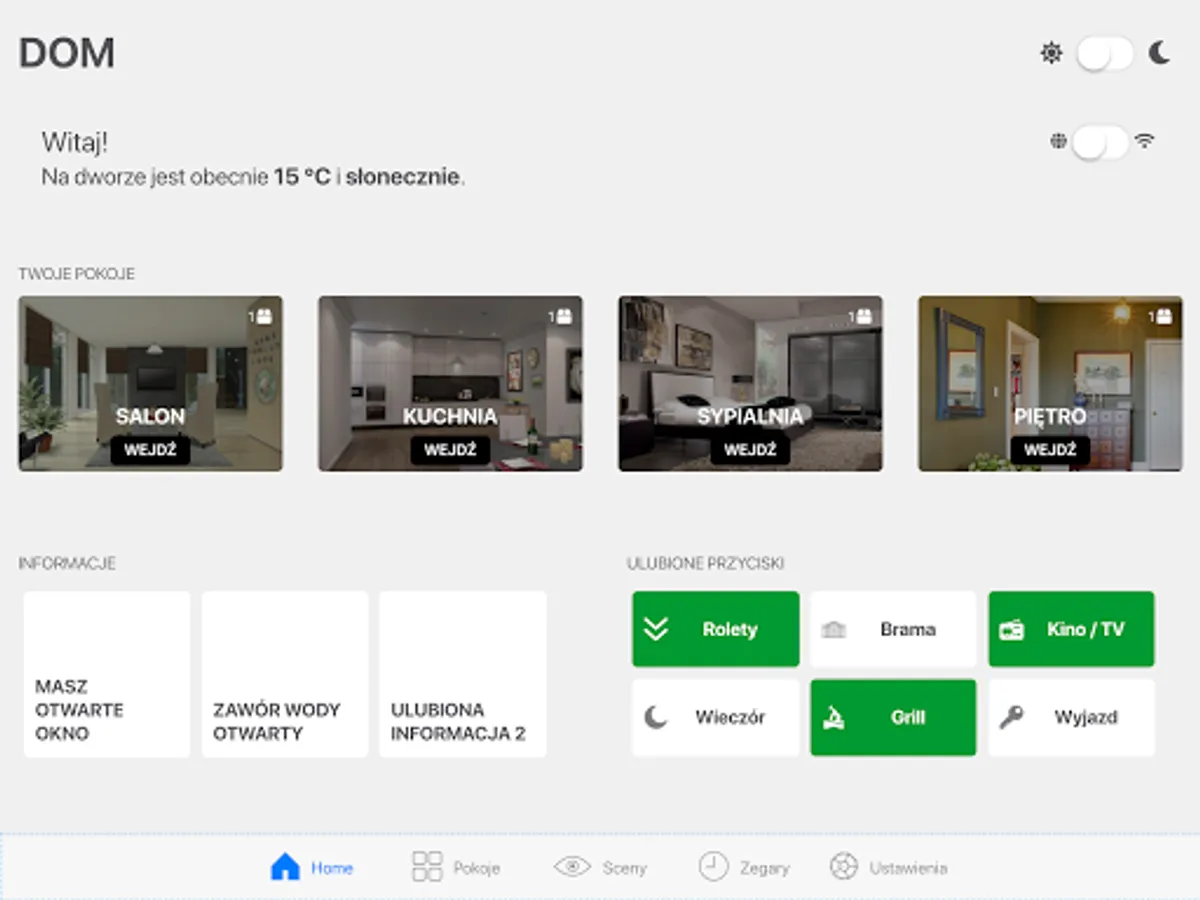Switch to the Sceny tab label
This screenshot has width=1200, height=900.
(625, 868)
